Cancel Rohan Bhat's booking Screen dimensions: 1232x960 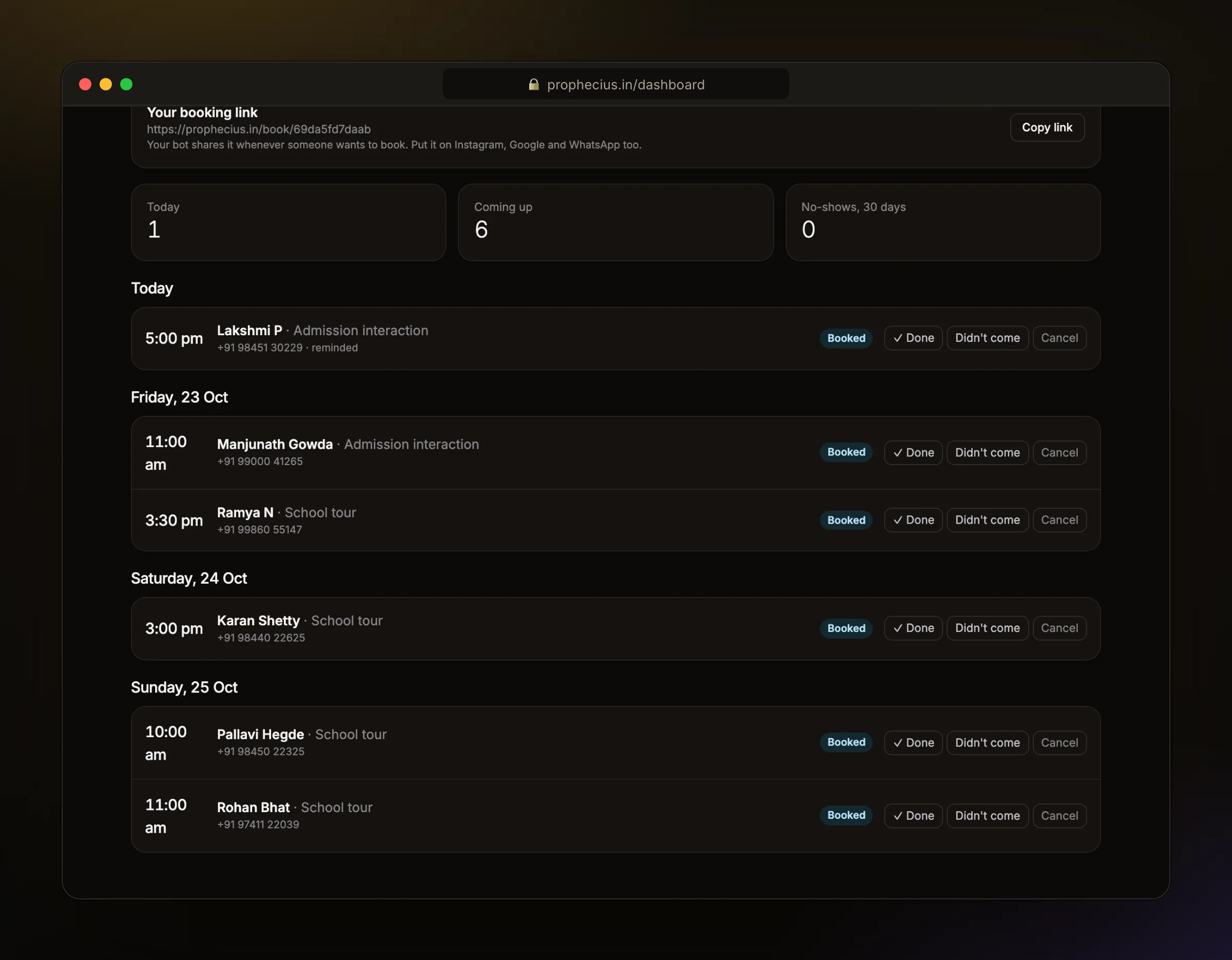click(1060, 816)
